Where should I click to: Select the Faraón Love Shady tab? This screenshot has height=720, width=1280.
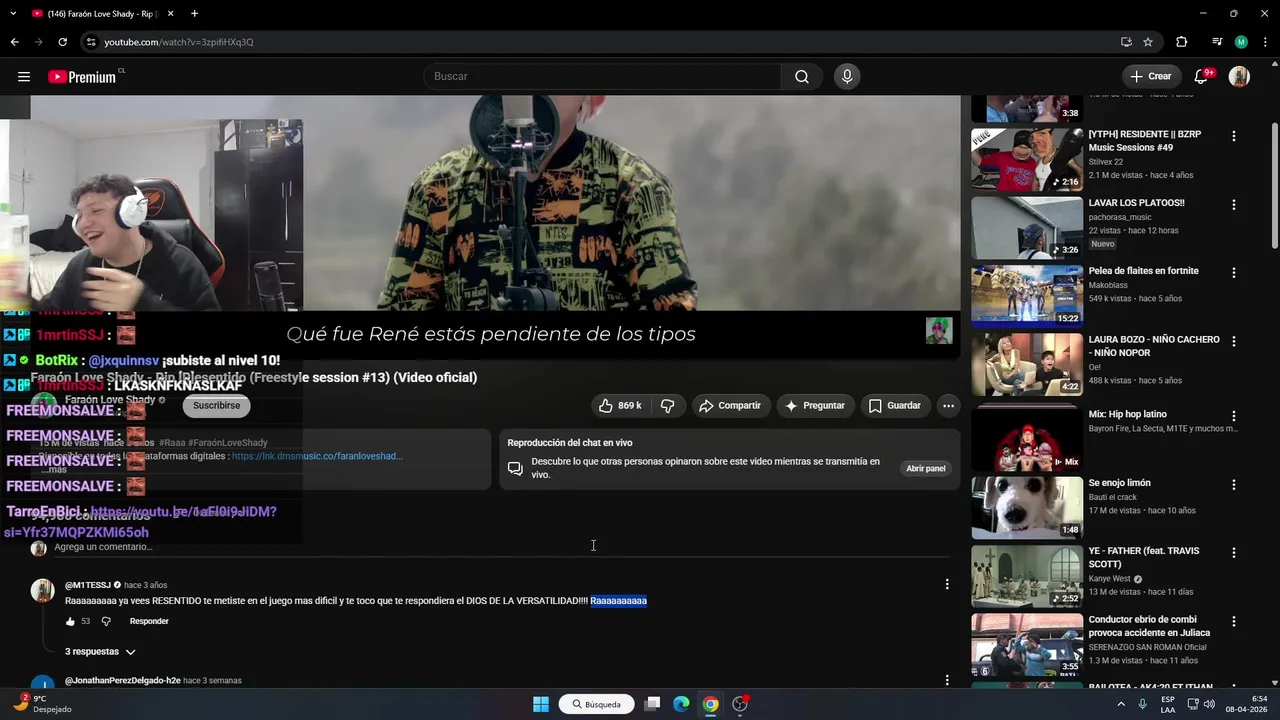click(x=104, y=14)
